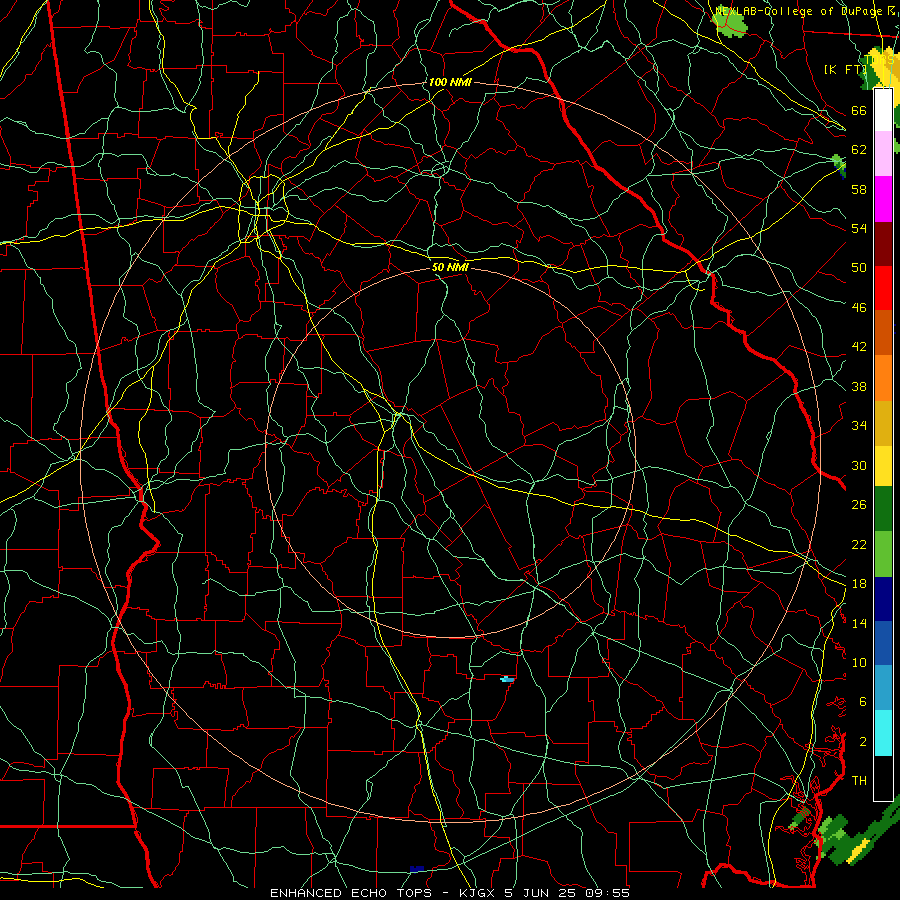Screen dimensions: 900x900
Task: Click the legend value '26'
Action: click(x=859, y=505)
